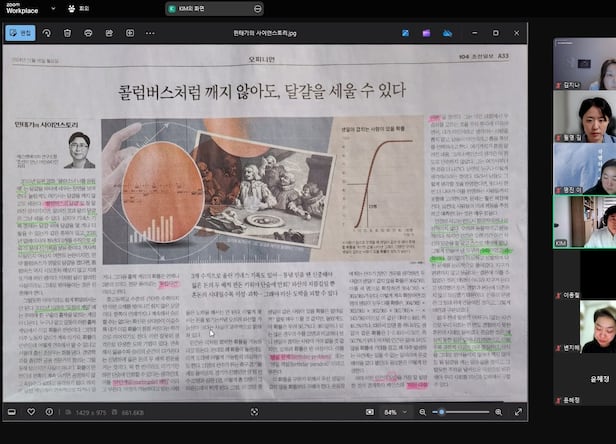Image resolution: width=616 pixels, height=444 pixels.
Task: Show image file information
Action: point(49,411)
